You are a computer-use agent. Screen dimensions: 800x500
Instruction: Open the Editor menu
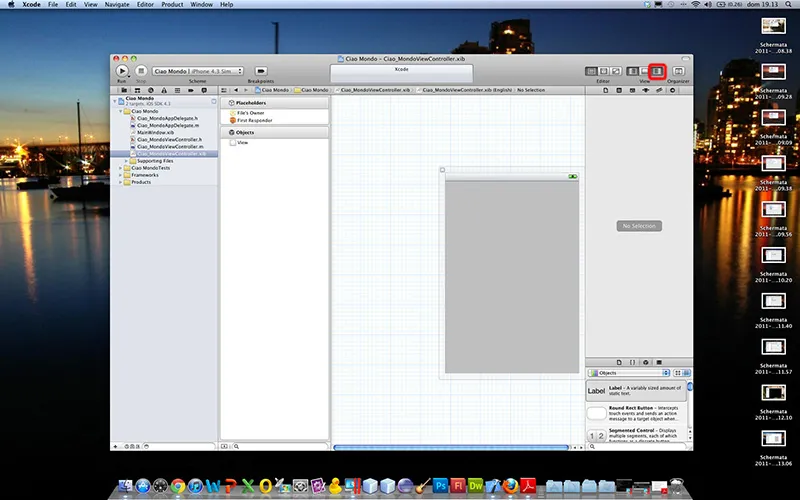pos(145,4)
